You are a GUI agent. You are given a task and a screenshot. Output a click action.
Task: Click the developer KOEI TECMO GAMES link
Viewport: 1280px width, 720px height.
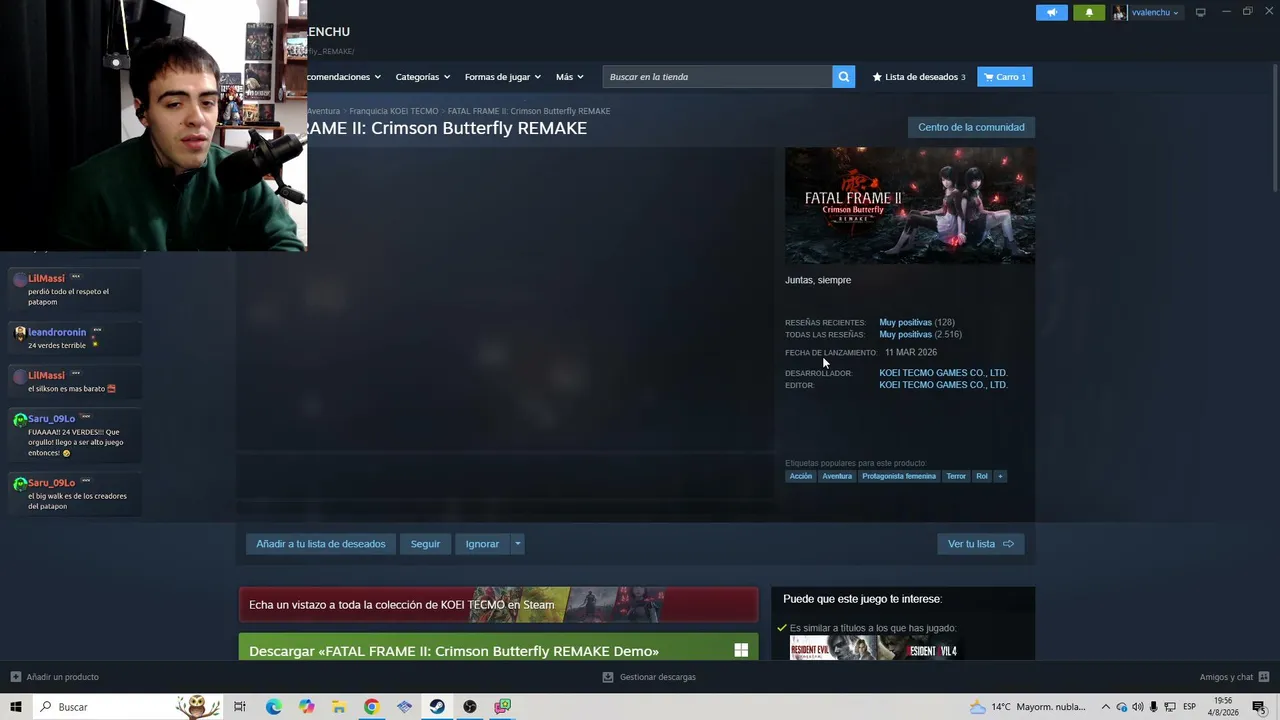tap(943, 373)
